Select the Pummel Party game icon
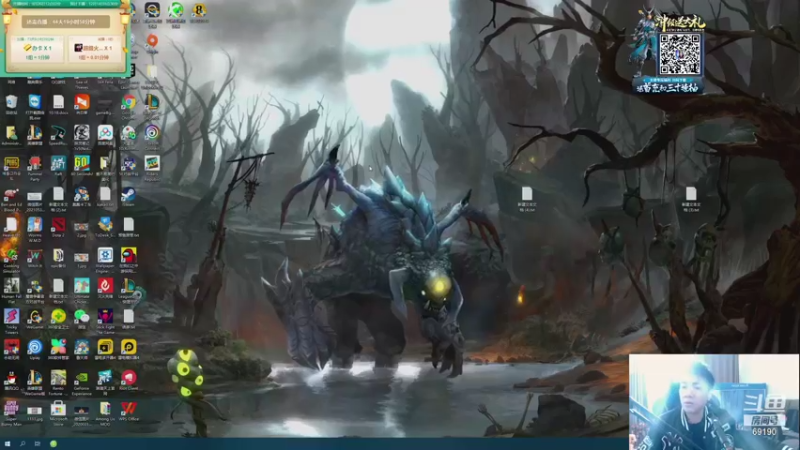 click(x=35, y=163)
